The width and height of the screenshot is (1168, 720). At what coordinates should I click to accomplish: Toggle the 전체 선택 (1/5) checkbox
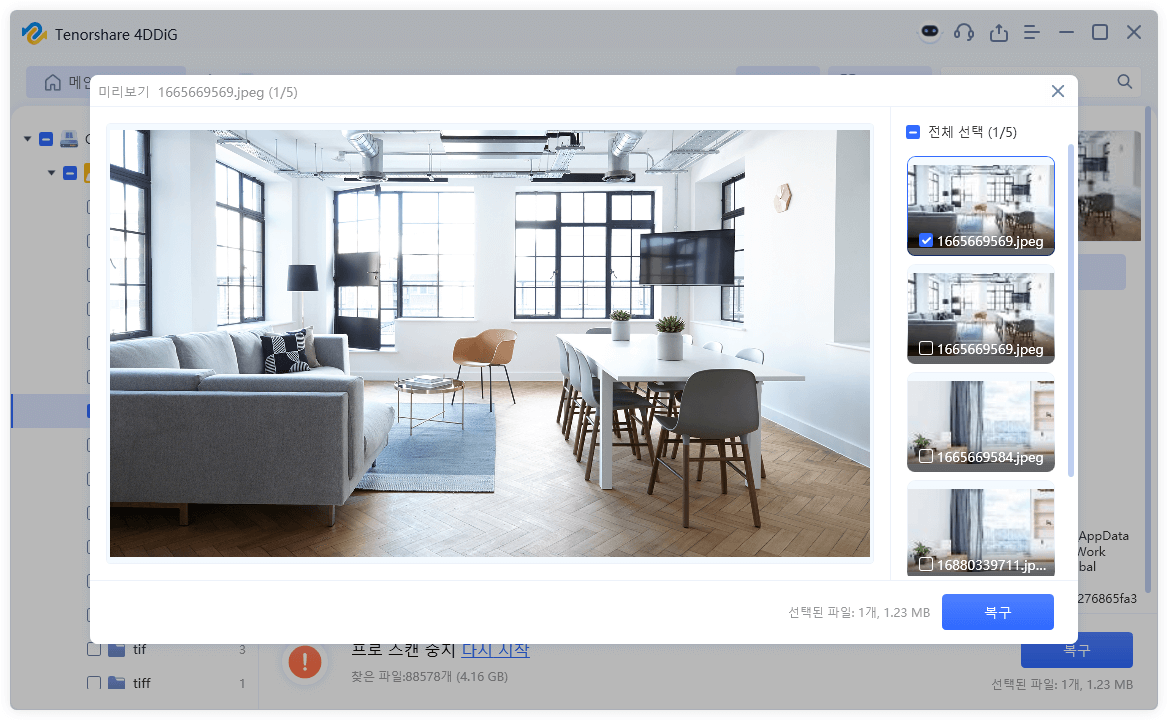pos(913,132)
